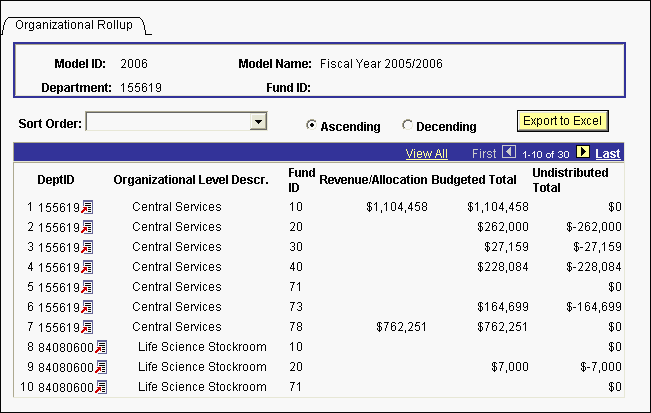Click the Budgeted Total column header
The height and width of the screenshot is (413, 651).
pyautogui.click(x=479, y=180)
